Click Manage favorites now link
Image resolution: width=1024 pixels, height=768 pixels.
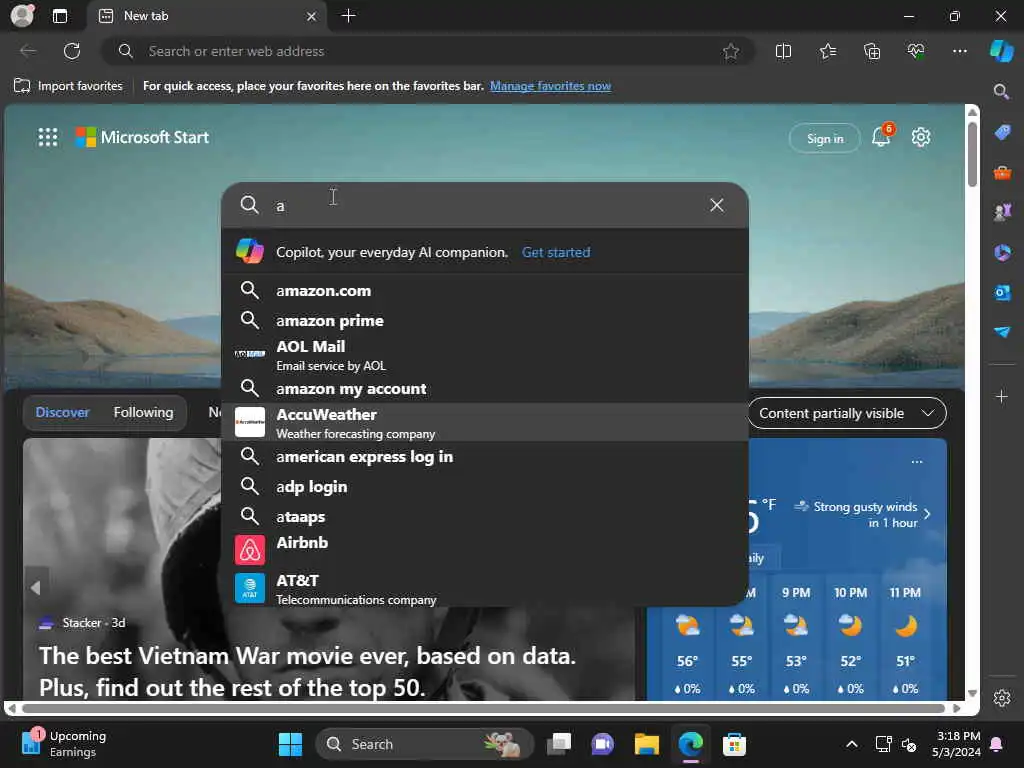coord(550,86)
